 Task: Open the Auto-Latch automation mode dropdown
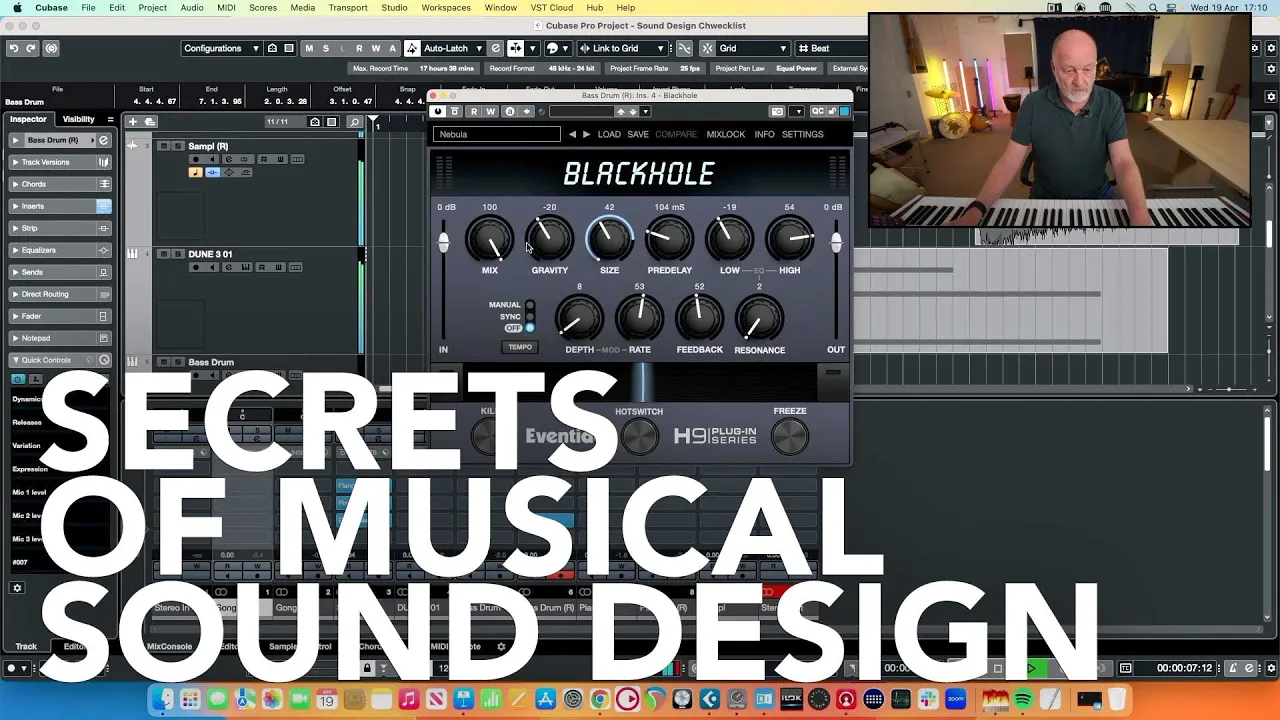point(454,48)
